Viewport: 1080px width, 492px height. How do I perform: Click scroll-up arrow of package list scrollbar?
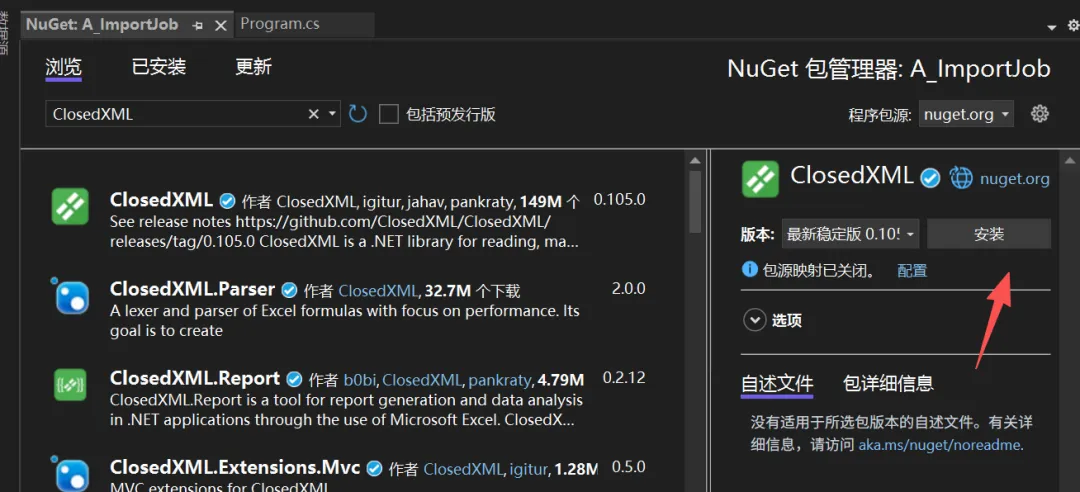696,161
